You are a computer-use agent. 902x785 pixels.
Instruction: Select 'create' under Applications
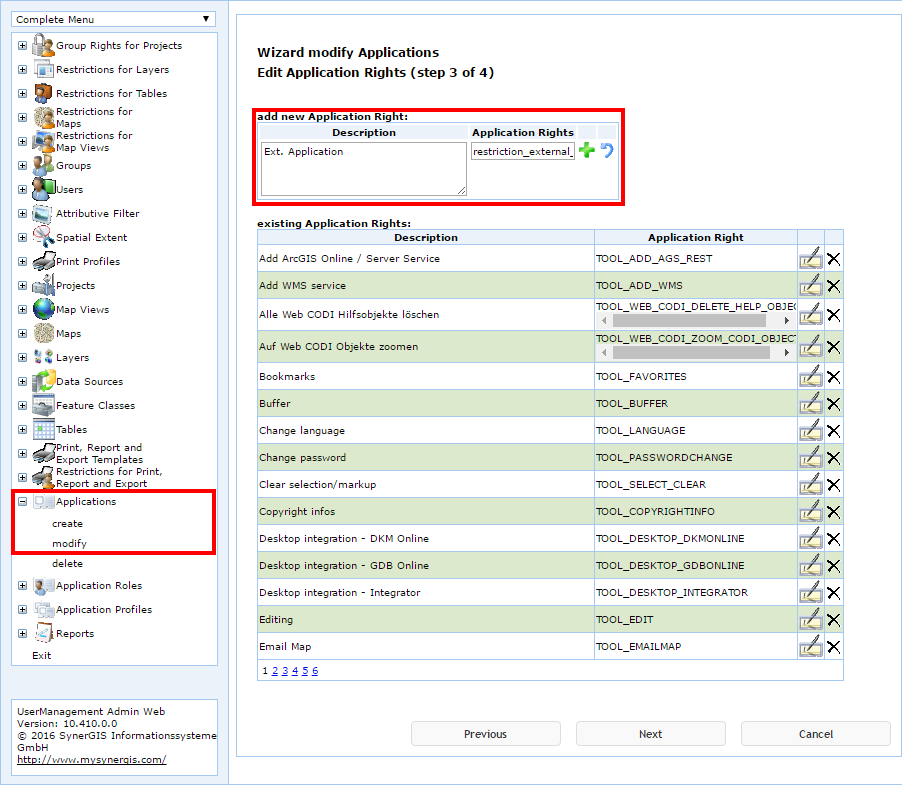(67, 522)
